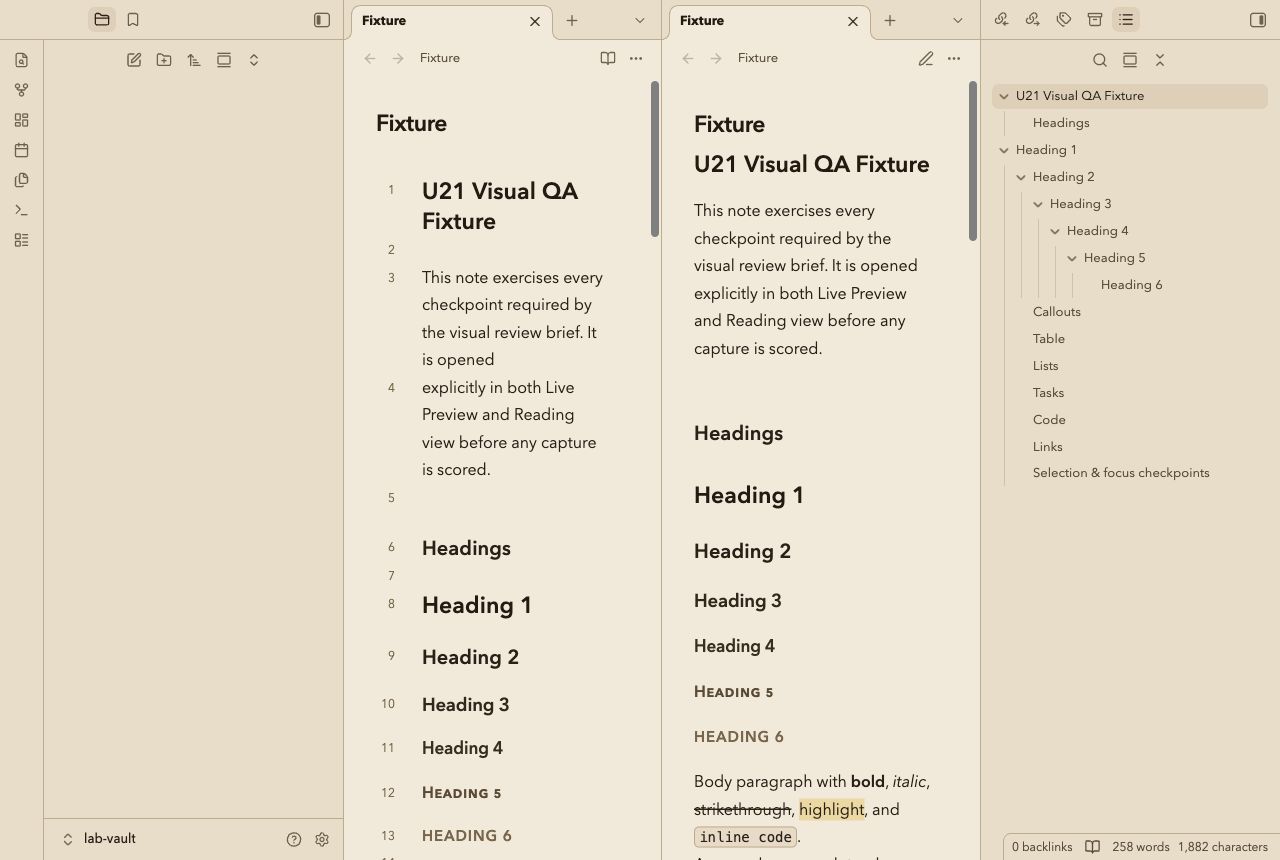The height and width of the screenshot is (860, 1280).
Task: Toggle the right sidebar panel
Action: coord(1258,20)
